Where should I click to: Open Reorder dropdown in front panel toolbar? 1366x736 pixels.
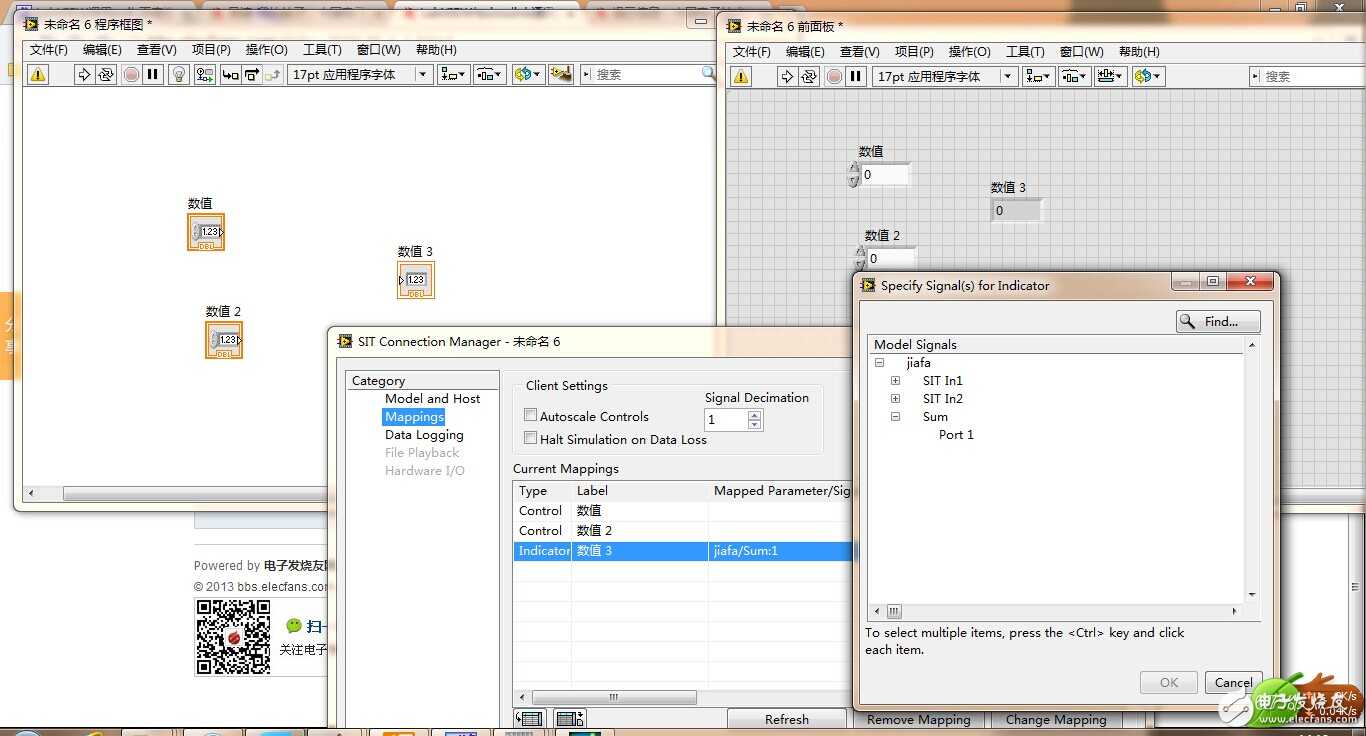[1147, 76]
